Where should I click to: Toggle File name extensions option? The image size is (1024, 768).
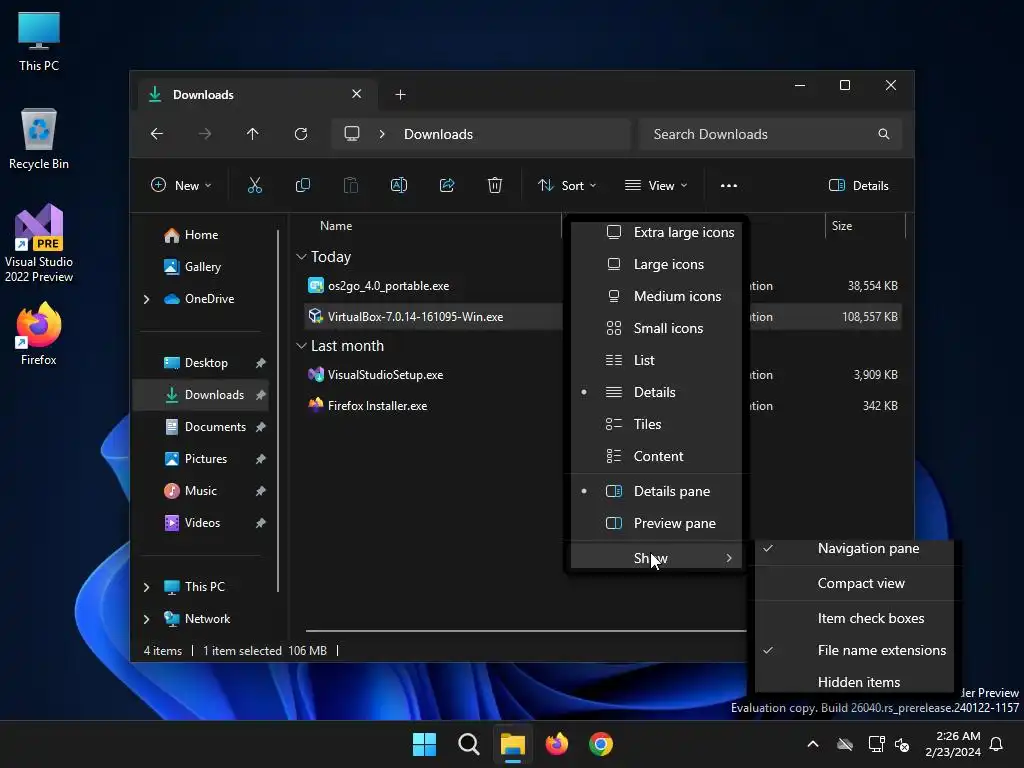854,650
